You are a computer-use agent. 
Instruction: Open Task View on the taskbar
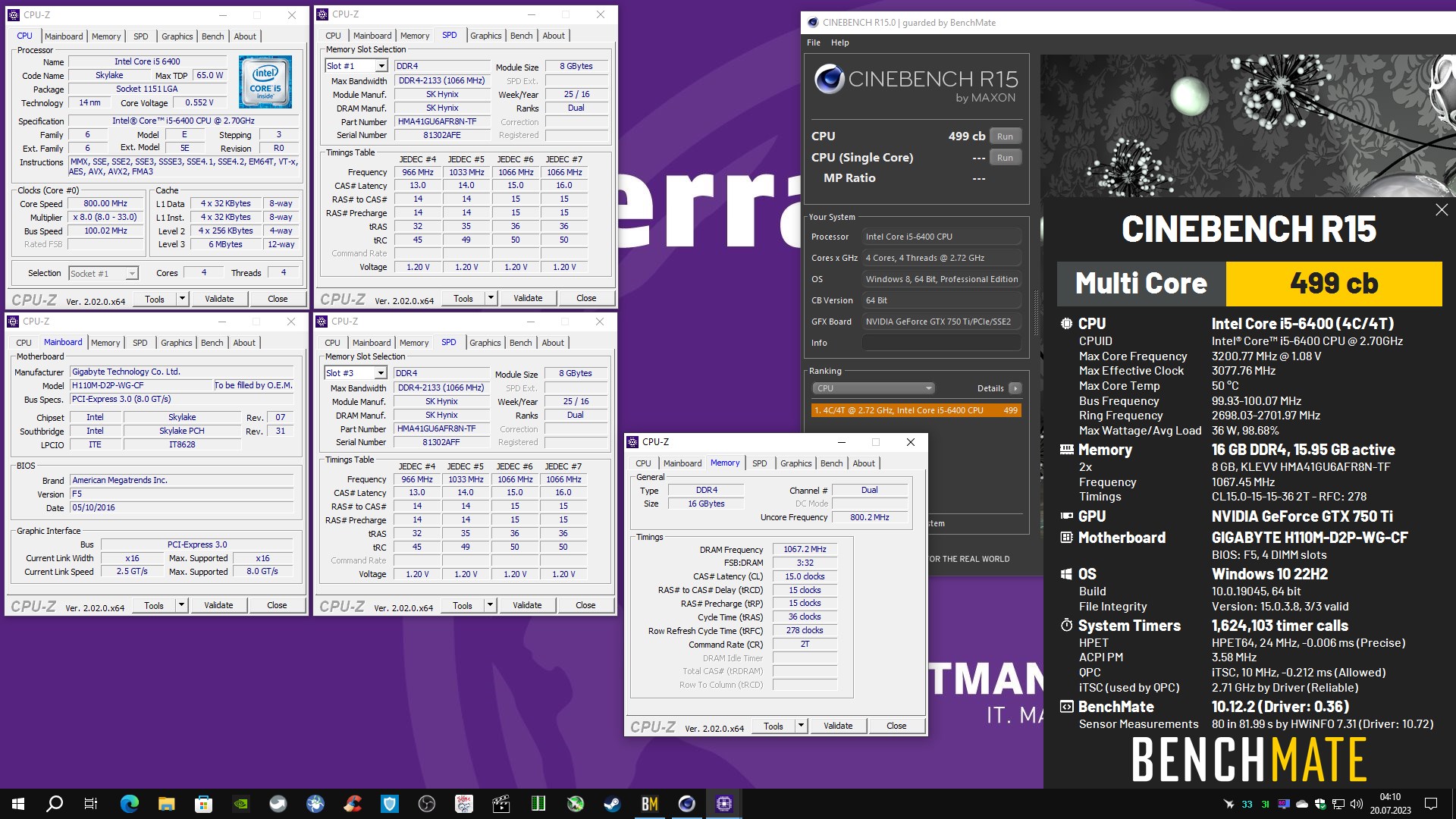click(x=90, y=804)
